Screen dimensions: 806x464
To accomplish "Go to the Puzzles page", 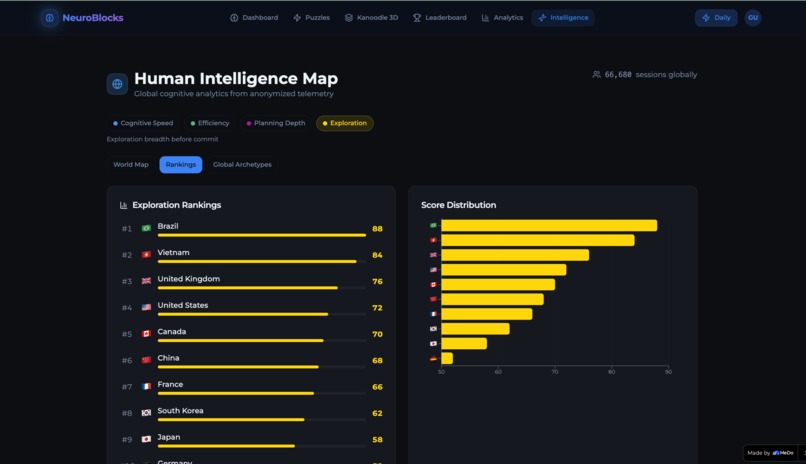I will coord(312,17).
